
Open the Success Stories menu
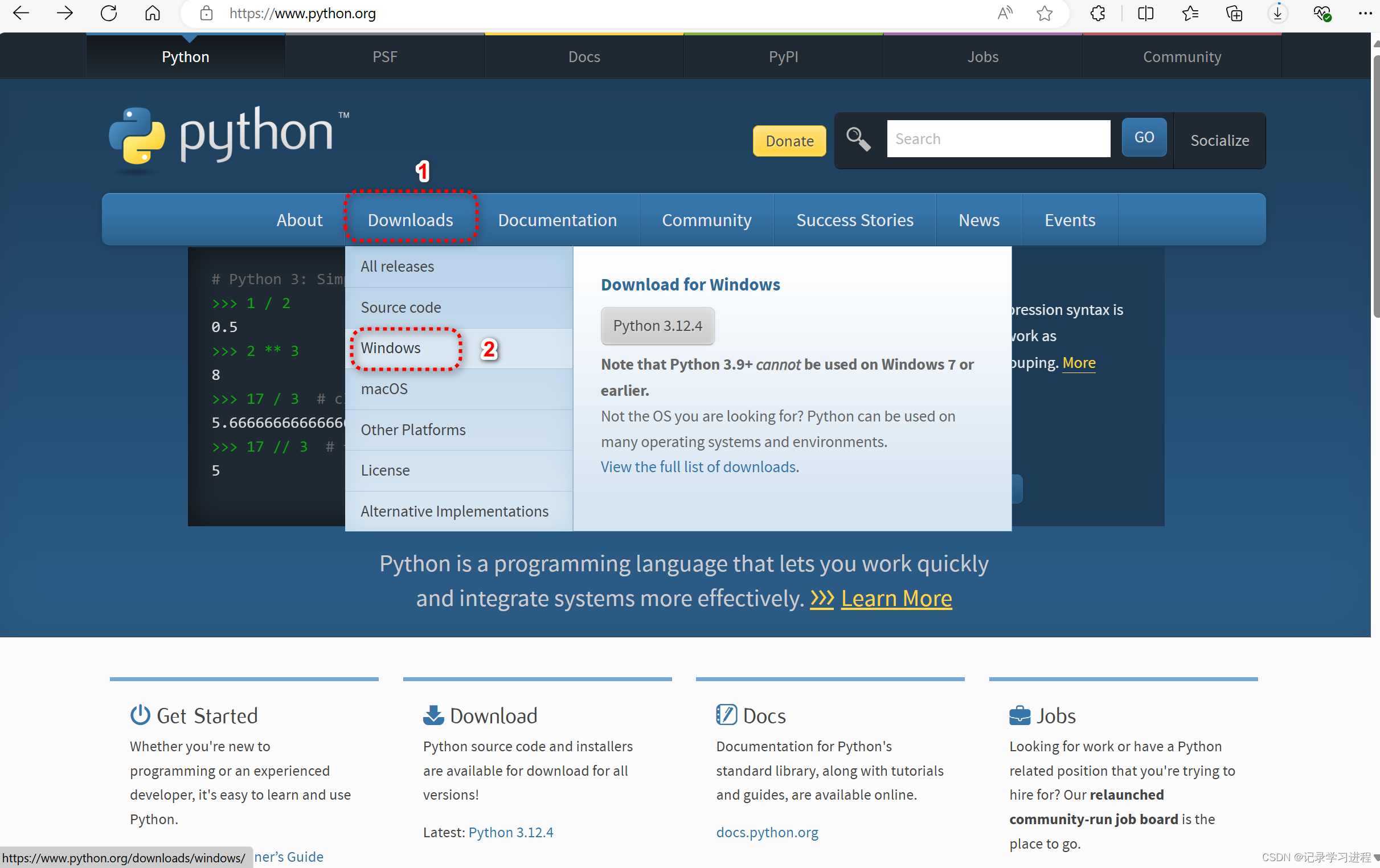tap(854, 220)
